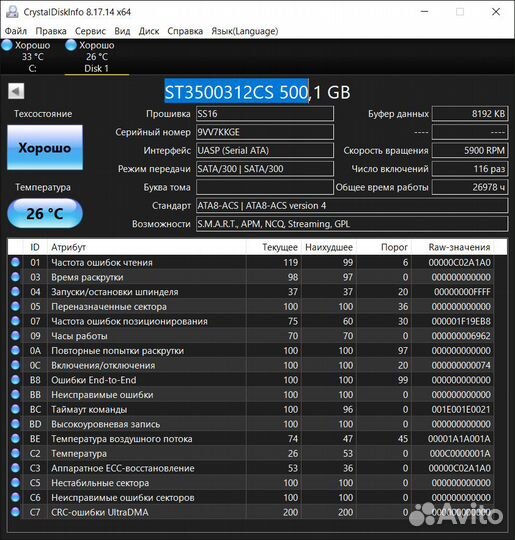
Task: Click status icon for Неисправимые ошибки секторов
Action: tap(15, 497)
